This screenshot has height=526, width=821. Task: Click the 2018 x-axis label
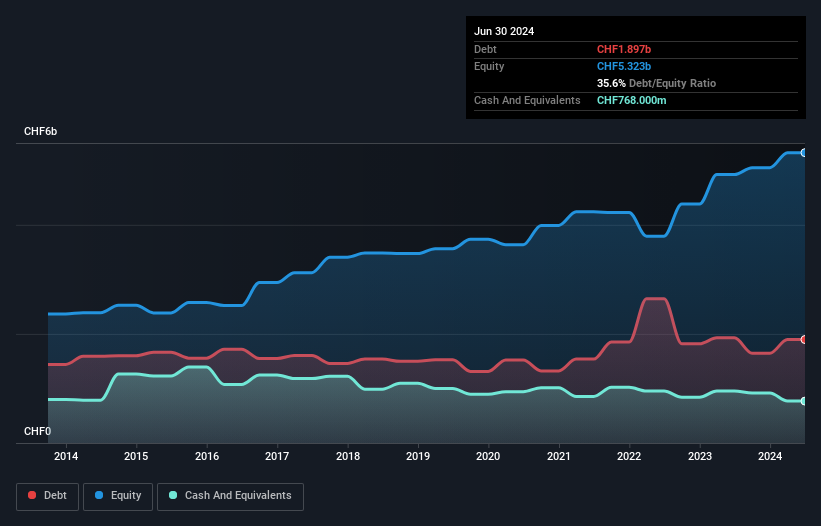click(x=348, y=456)
